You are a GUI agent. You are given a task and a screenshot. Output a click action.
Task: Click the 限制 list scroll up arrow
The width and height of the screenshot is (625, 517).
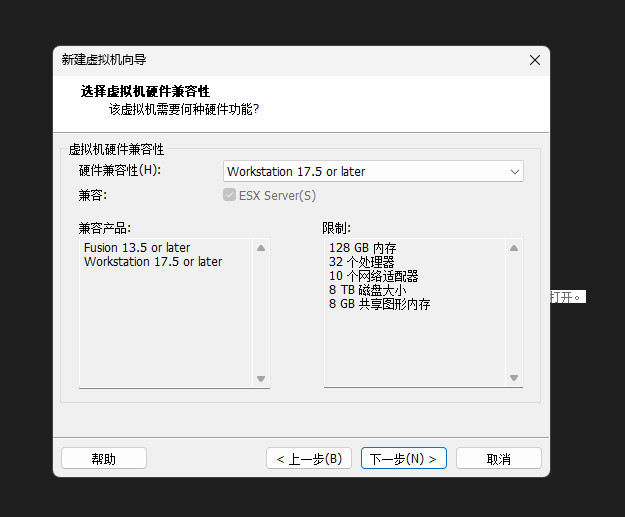click(x=514, y=248)
